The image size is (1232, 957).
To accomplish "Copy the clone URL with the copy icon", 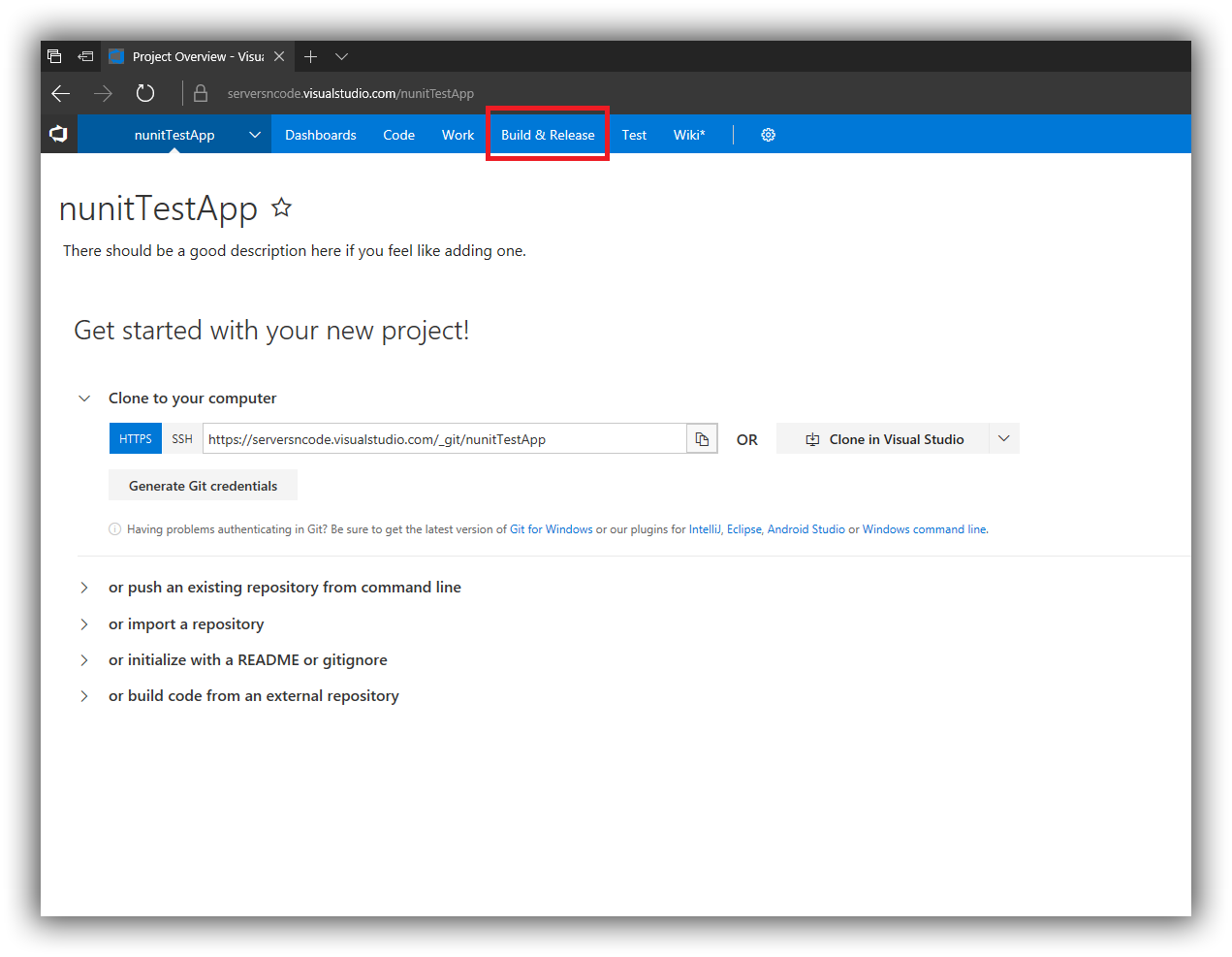I will (x=702, y=439).
